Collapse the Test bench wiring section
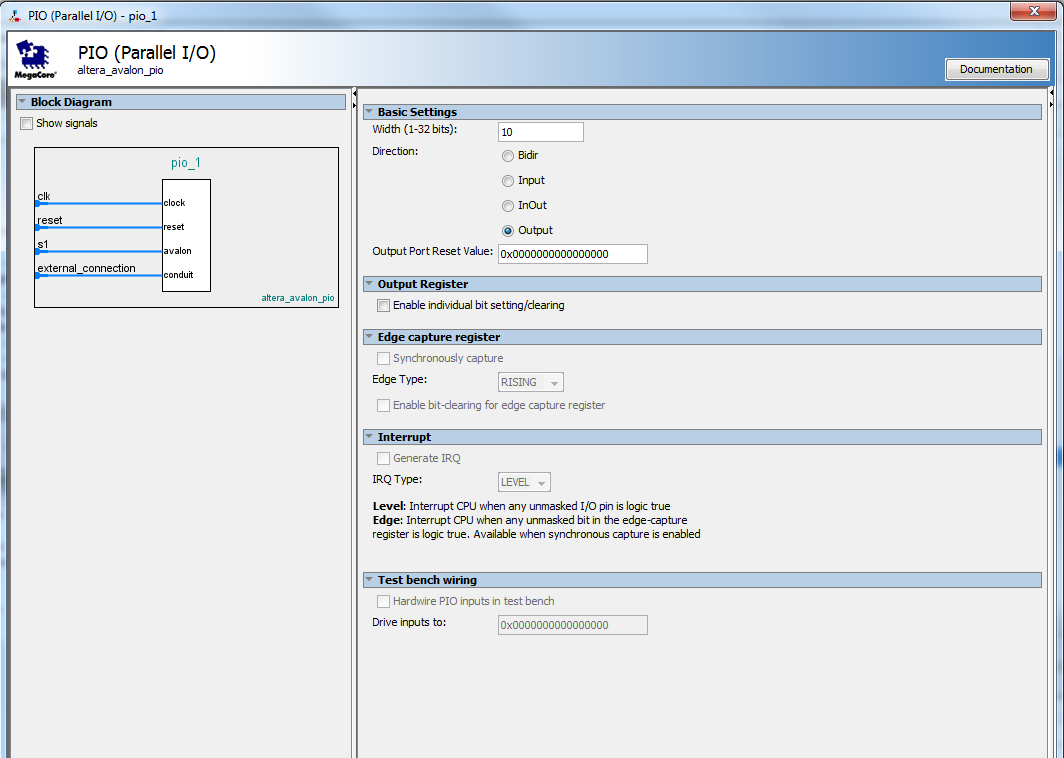Image resolution: width=1064 pixels, height=758 pixels. pyautogui.click(x=369, y=580)
